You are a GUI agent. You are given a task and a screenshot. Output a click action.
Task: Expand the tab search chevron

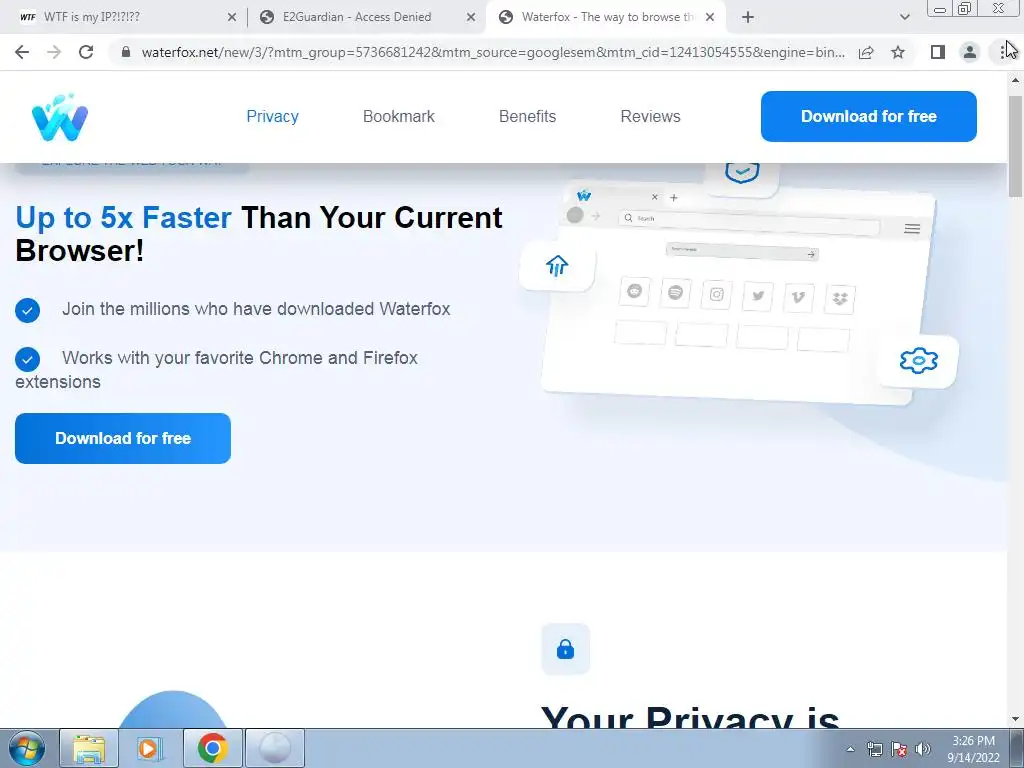pos(904,18)
